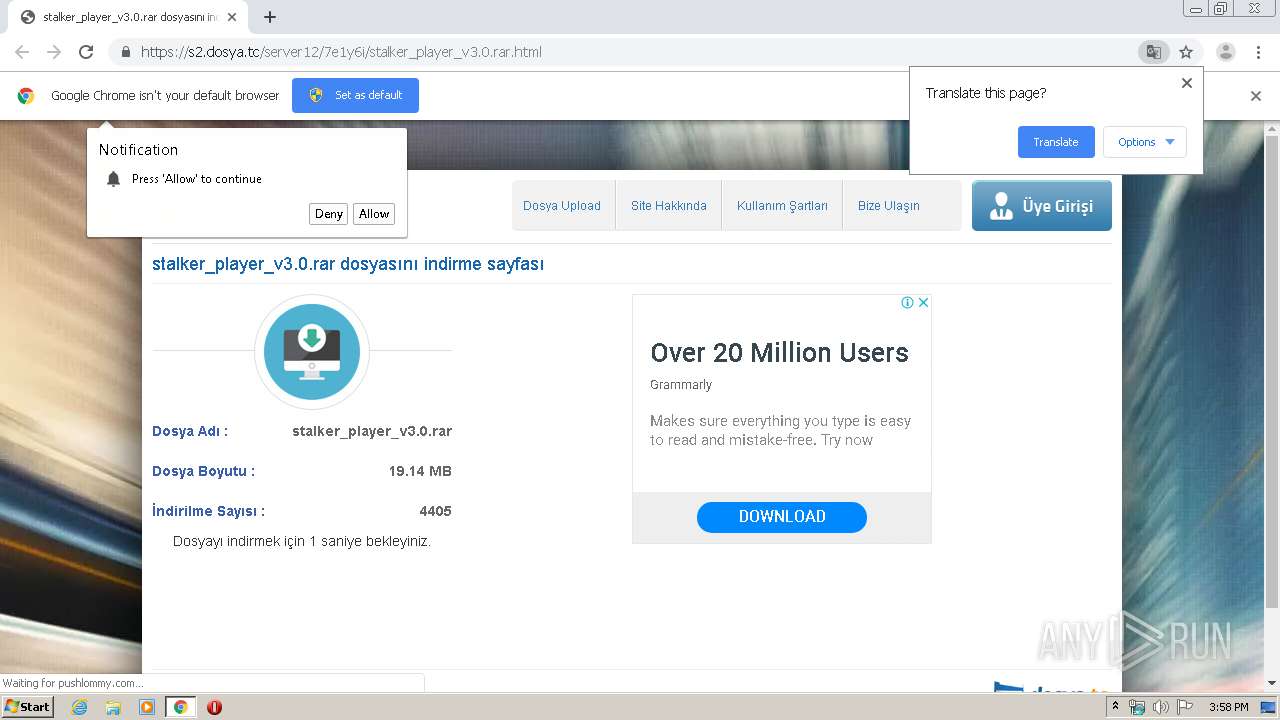Click the download monitor icon

(x=312, y=352)
